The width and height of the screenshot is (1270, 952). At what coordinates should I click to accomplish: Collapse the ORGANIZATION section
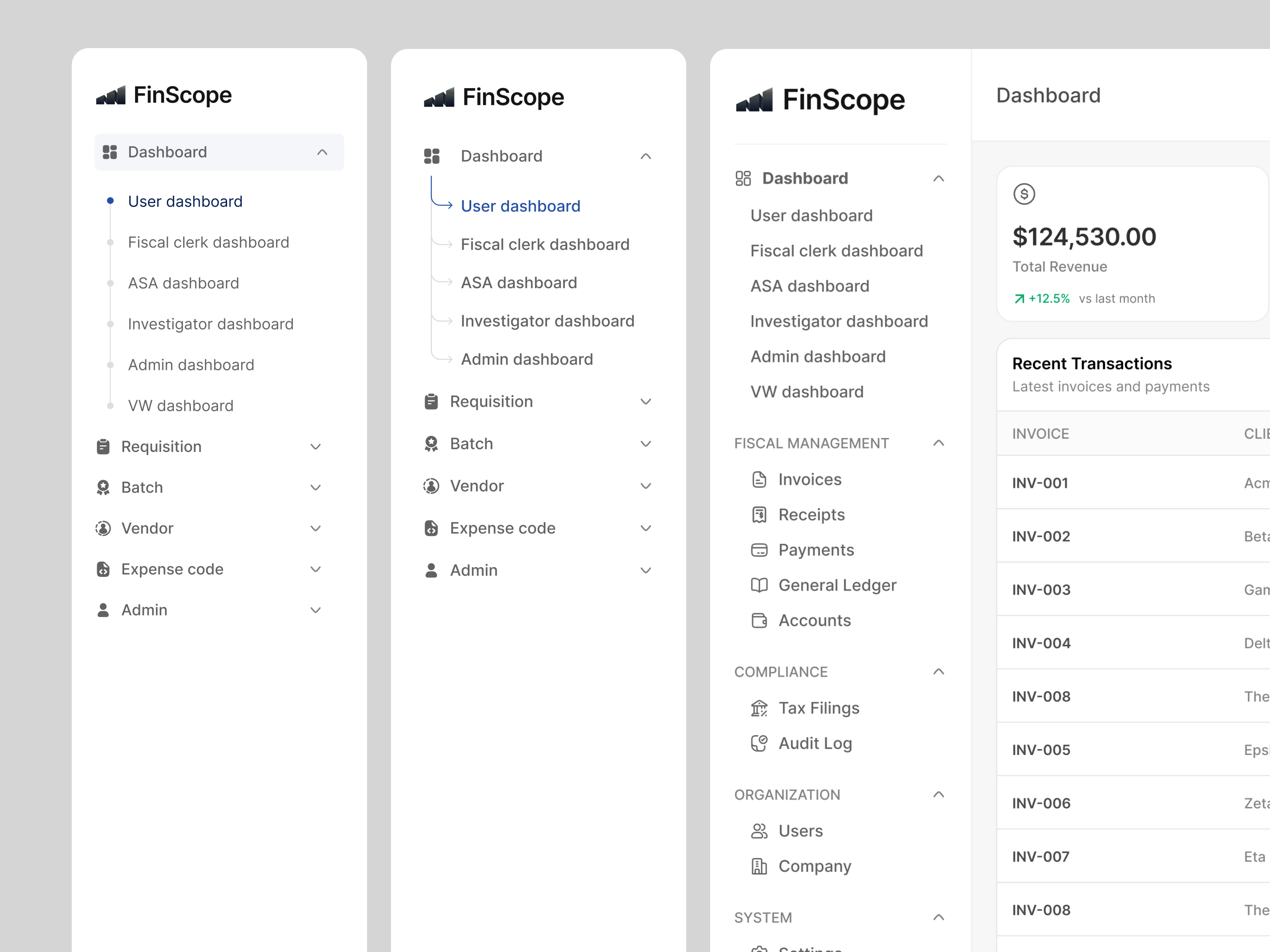click(939, 794)
